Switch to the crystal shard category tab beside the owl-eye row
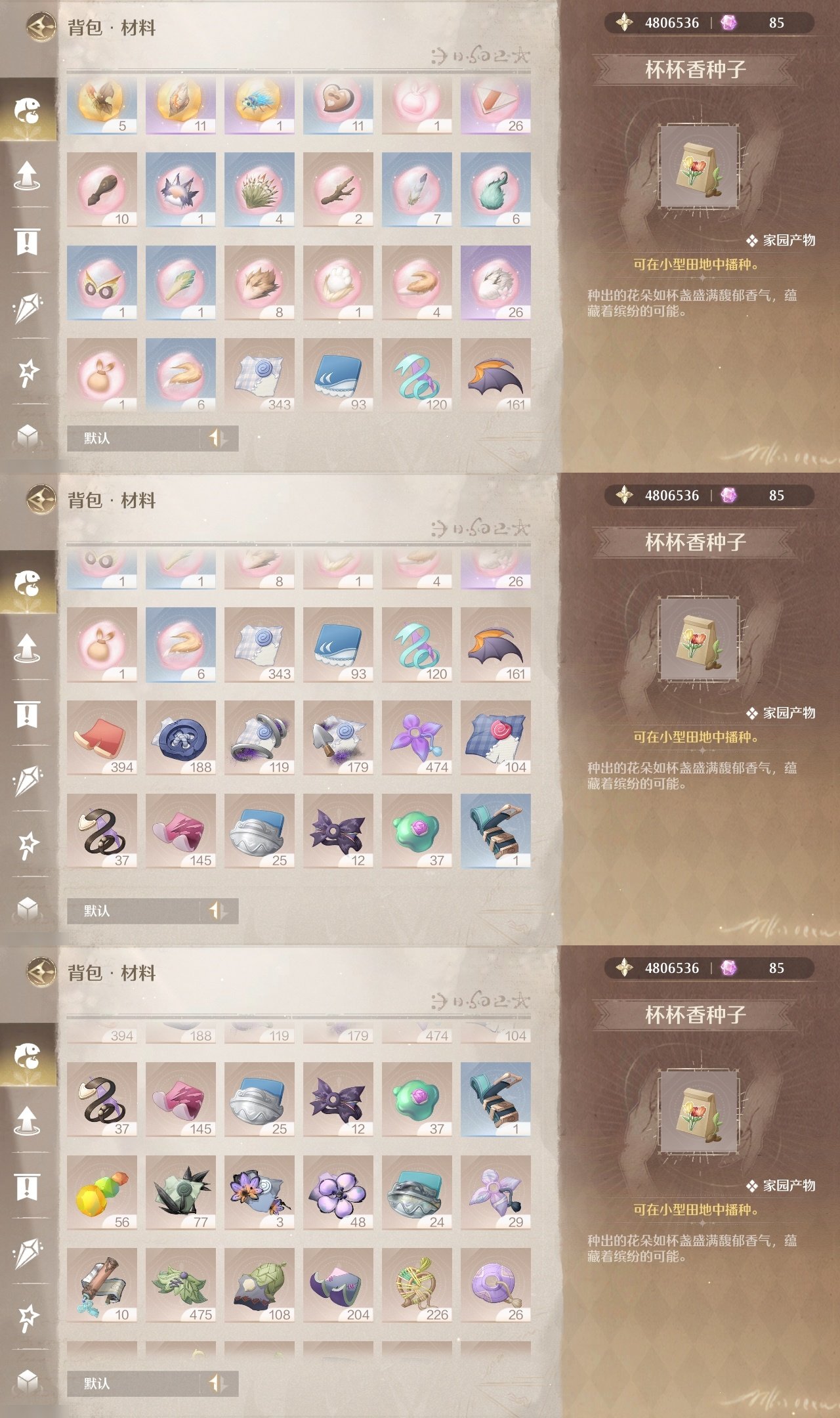Image resolution: width=840 pixels, height=1418 pixels. [28, 307]
